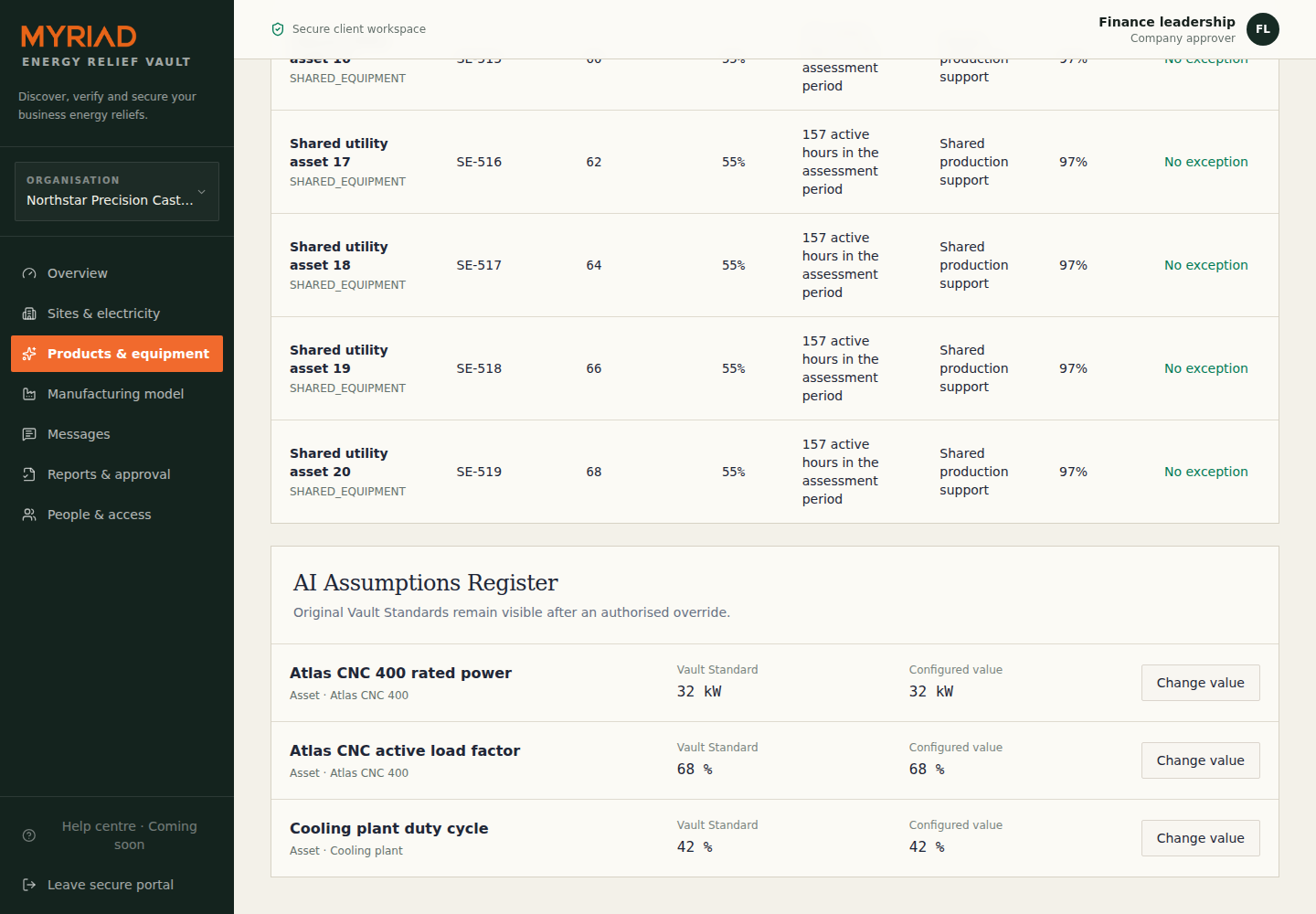Click the Leave secure portal exit icon
The height and width of the screenshot is (914, 1316).
[29, 885]
